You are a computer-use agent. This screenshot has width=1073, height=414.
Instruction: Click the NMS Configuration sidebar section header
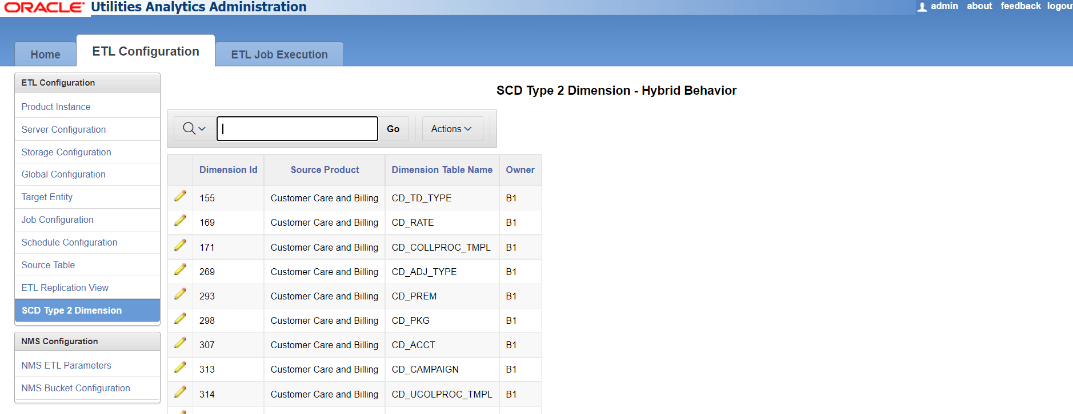pyautogui.click(x=87, y=341)
